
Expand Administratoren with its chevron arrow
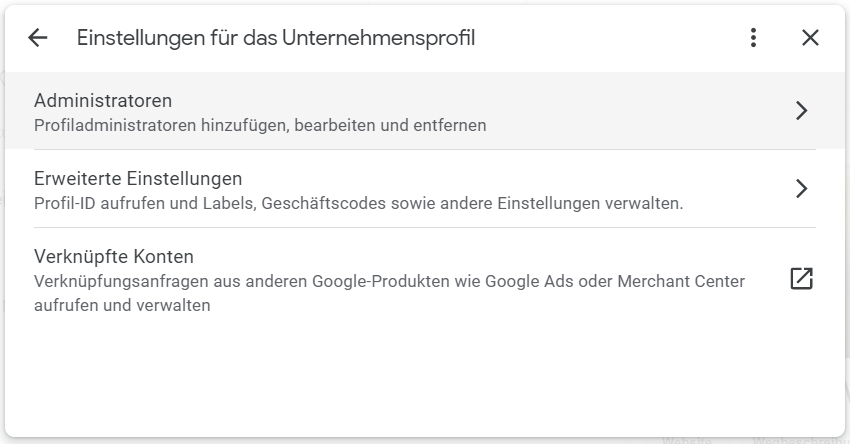click(801, 111)
